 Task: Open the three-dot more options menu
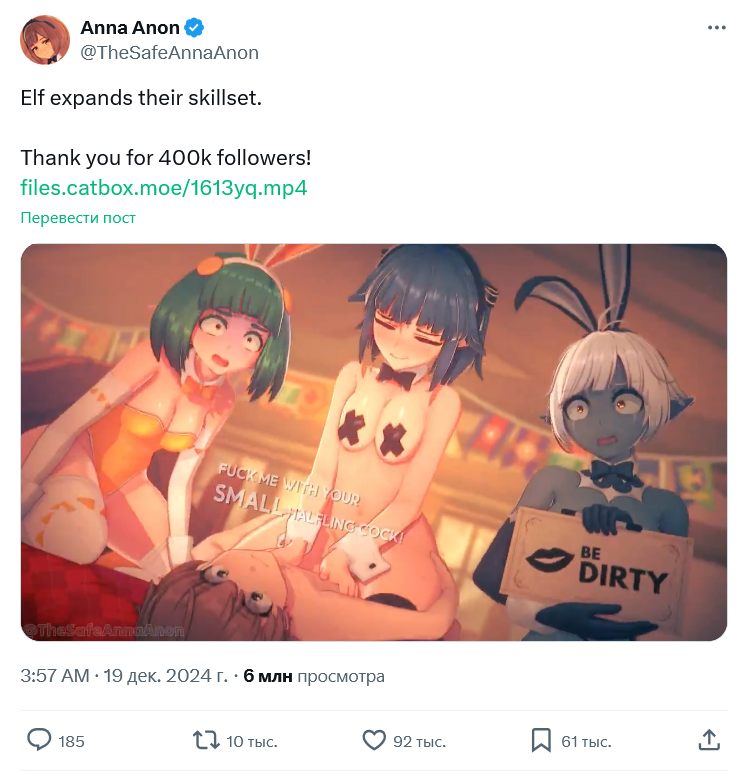717,28
